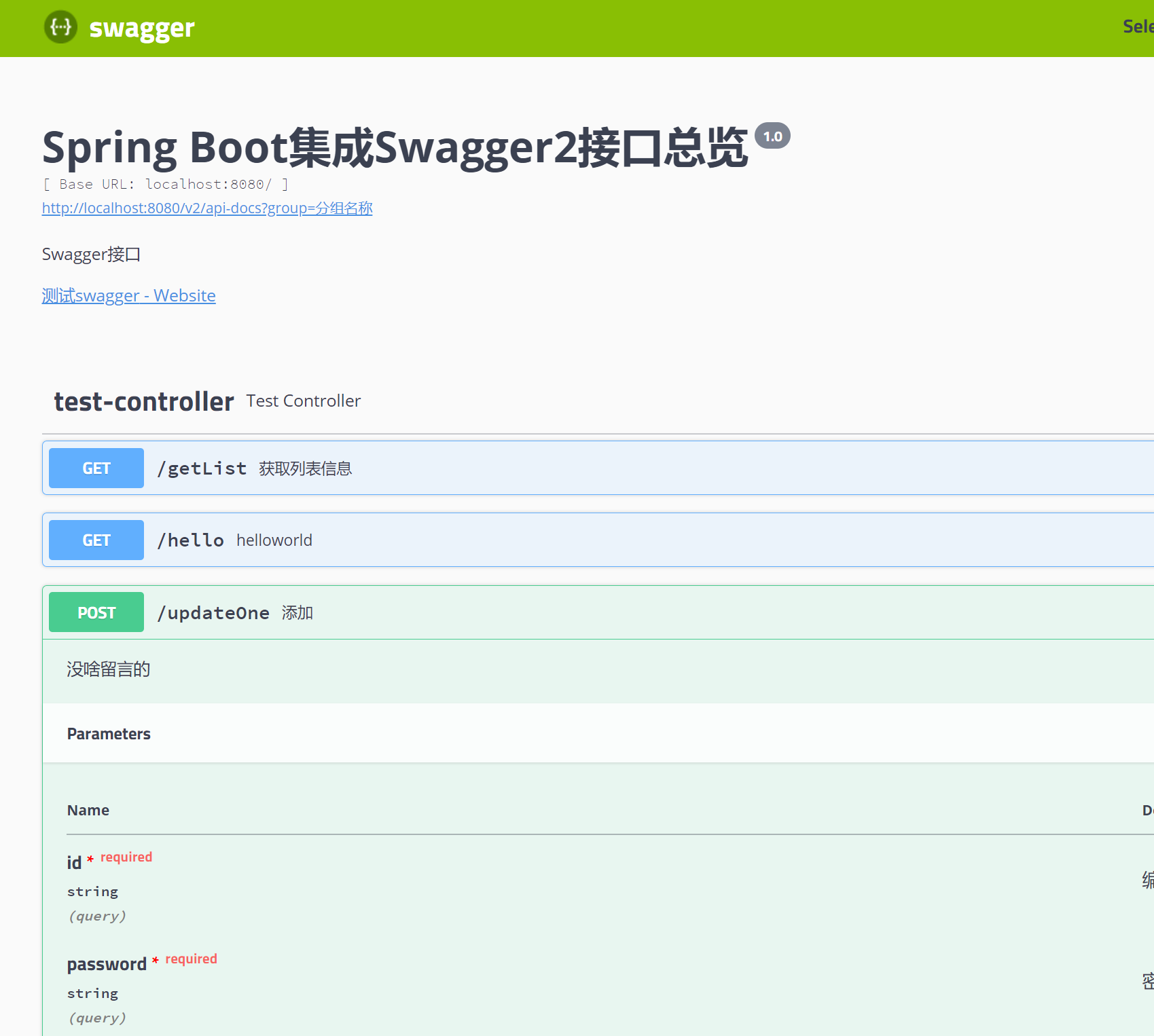
Task: Click the swagger wordmark text in header
Action: (142, 28)
